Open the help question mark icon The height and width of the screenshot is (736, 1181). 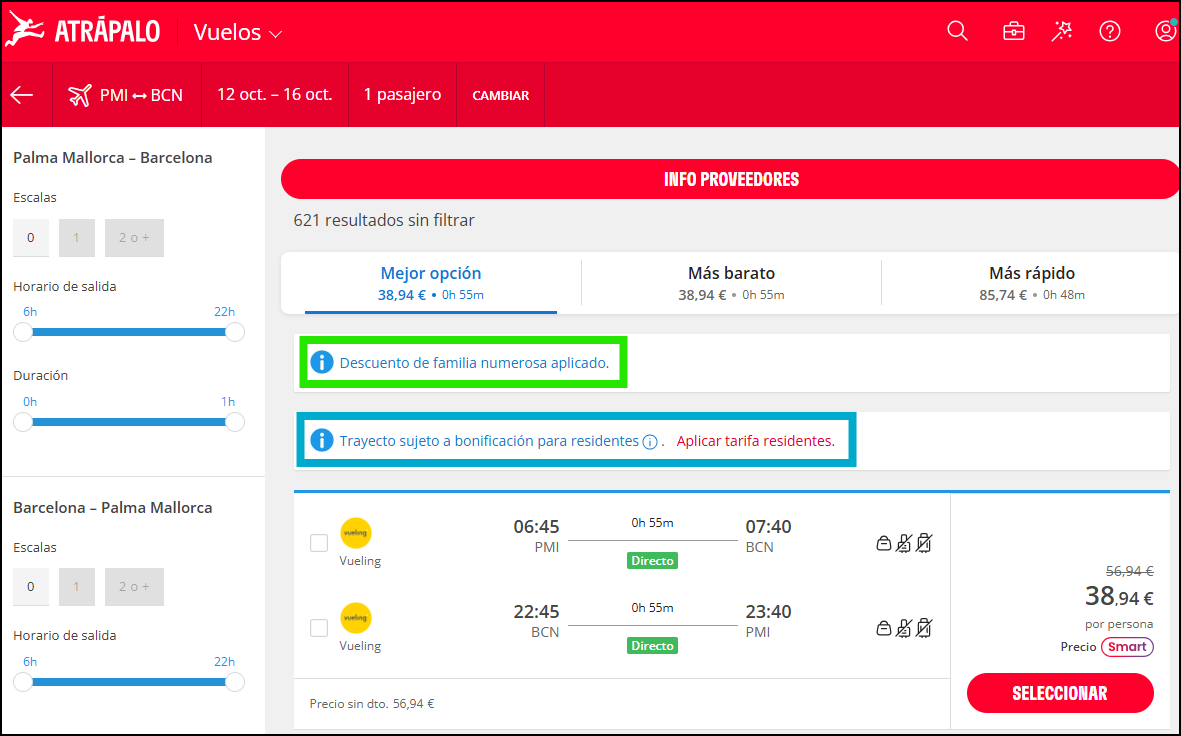coord(1109,31)
